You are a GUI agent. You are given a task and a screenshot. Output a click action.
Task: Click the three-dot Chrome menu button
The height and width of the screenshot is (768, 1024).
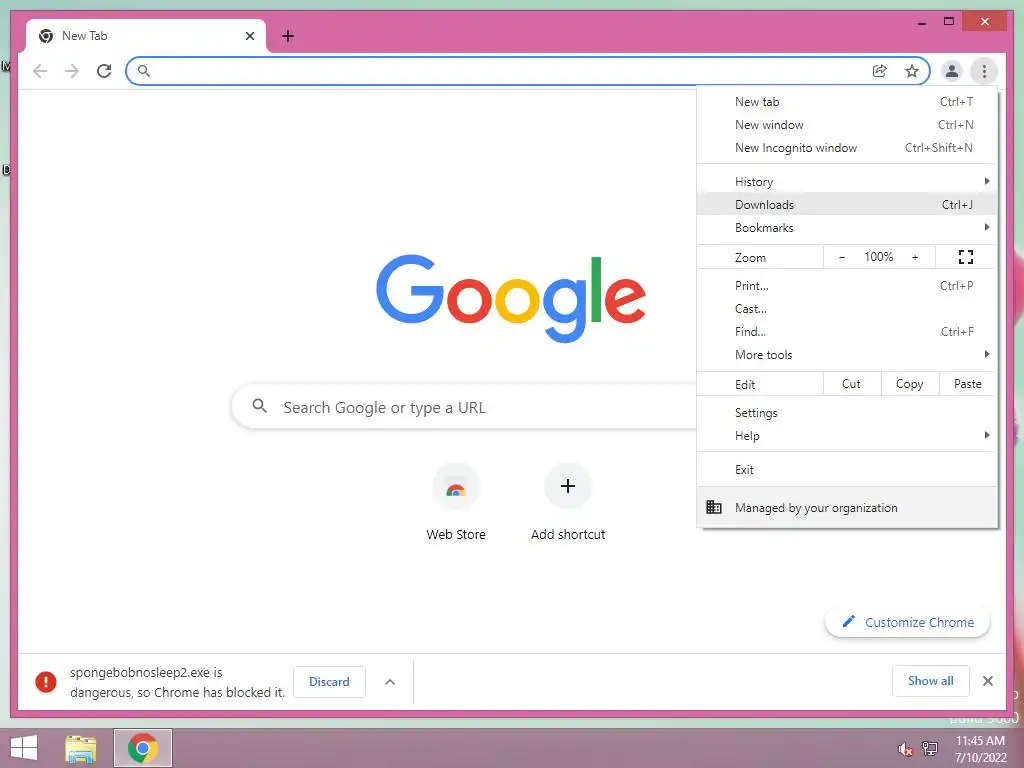point(984,71)
